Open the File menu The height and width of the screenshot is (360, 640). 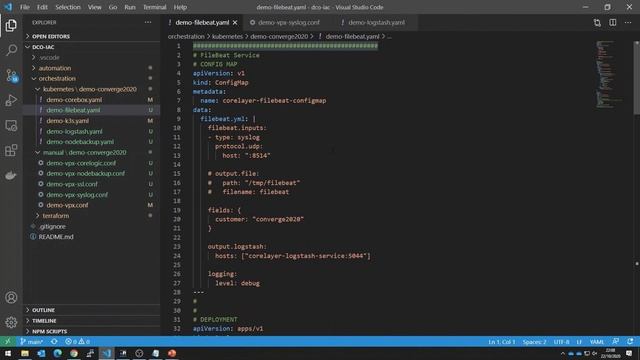click(x=25, y=7)
